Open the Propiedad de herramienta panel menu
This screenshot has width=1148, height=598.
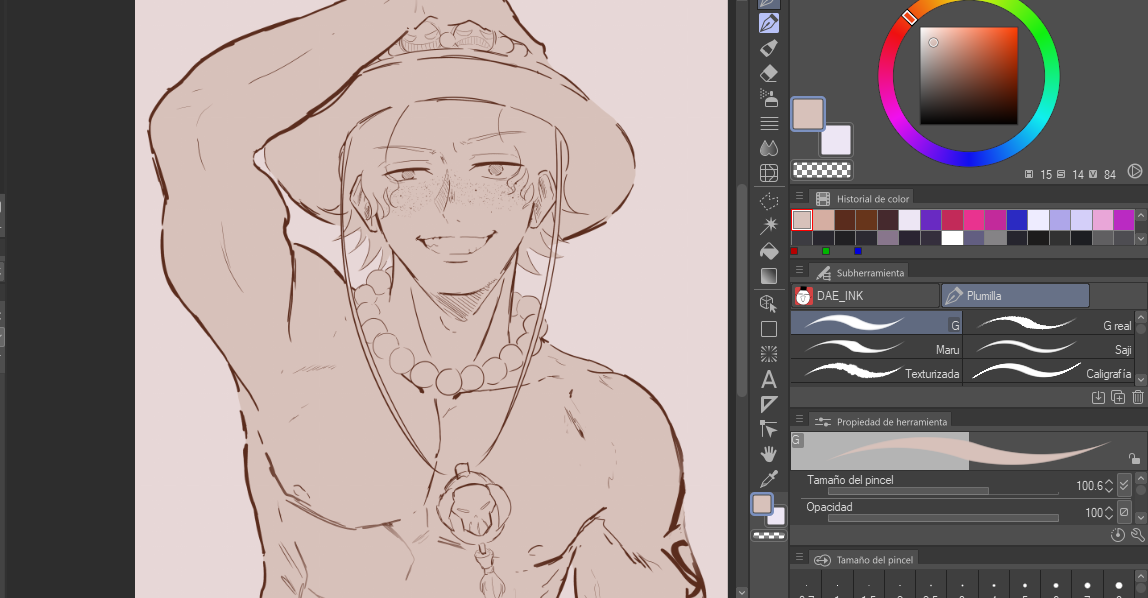click(800, 419)
